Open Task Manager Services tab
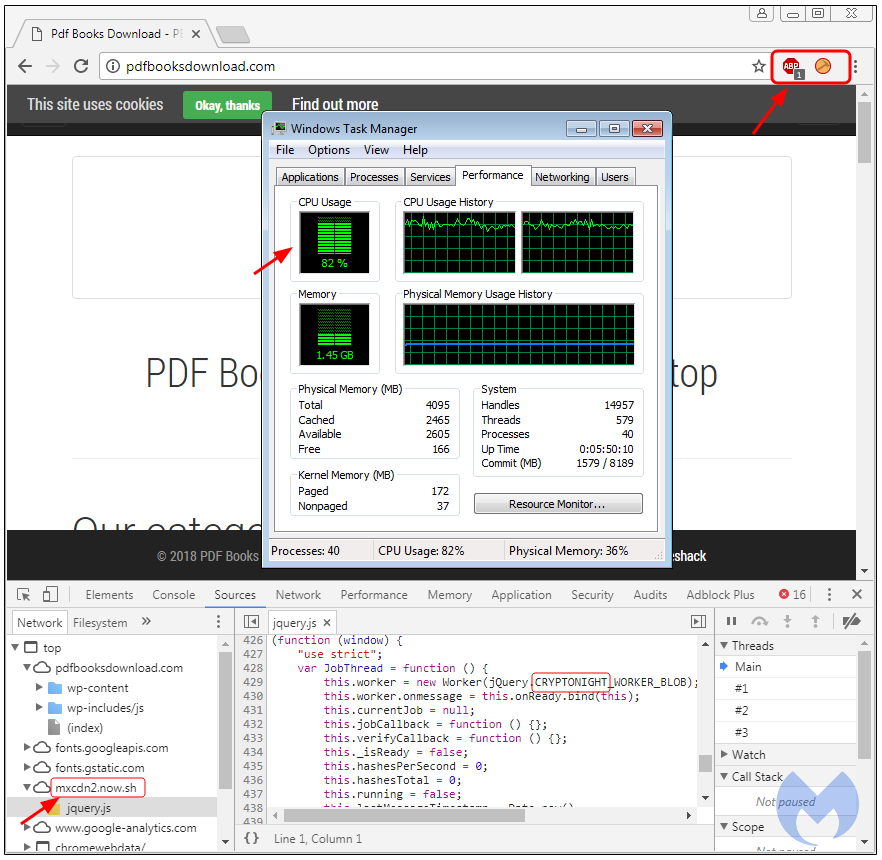The height and width of the screenshot is (860, 882). (430, 177)
